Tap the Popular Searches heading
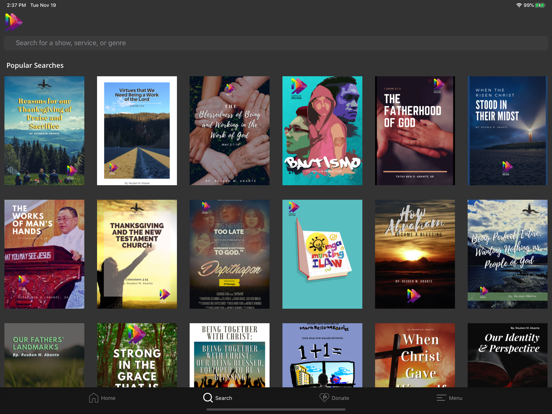Image resolution: width=552 pixels, height=414 pixels. (x=35, y=65)
